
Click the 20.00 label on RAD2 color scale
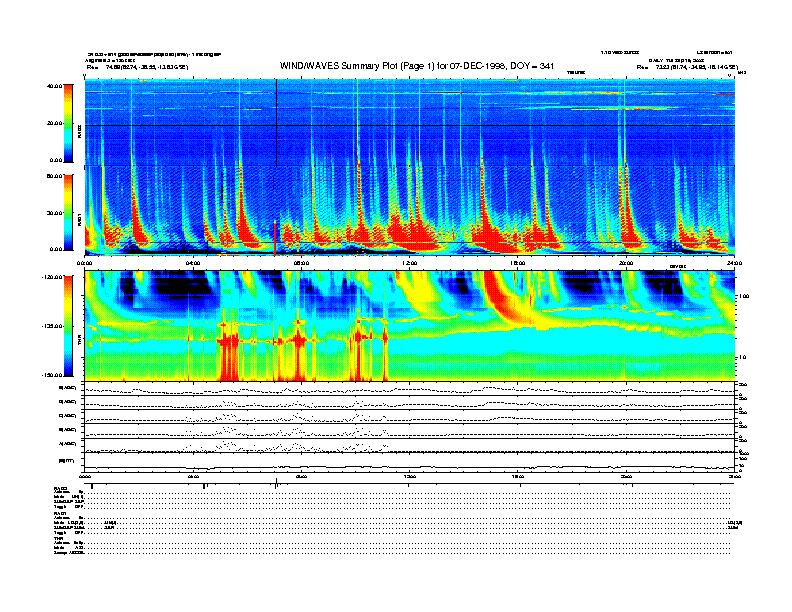[x=54, y=123]
